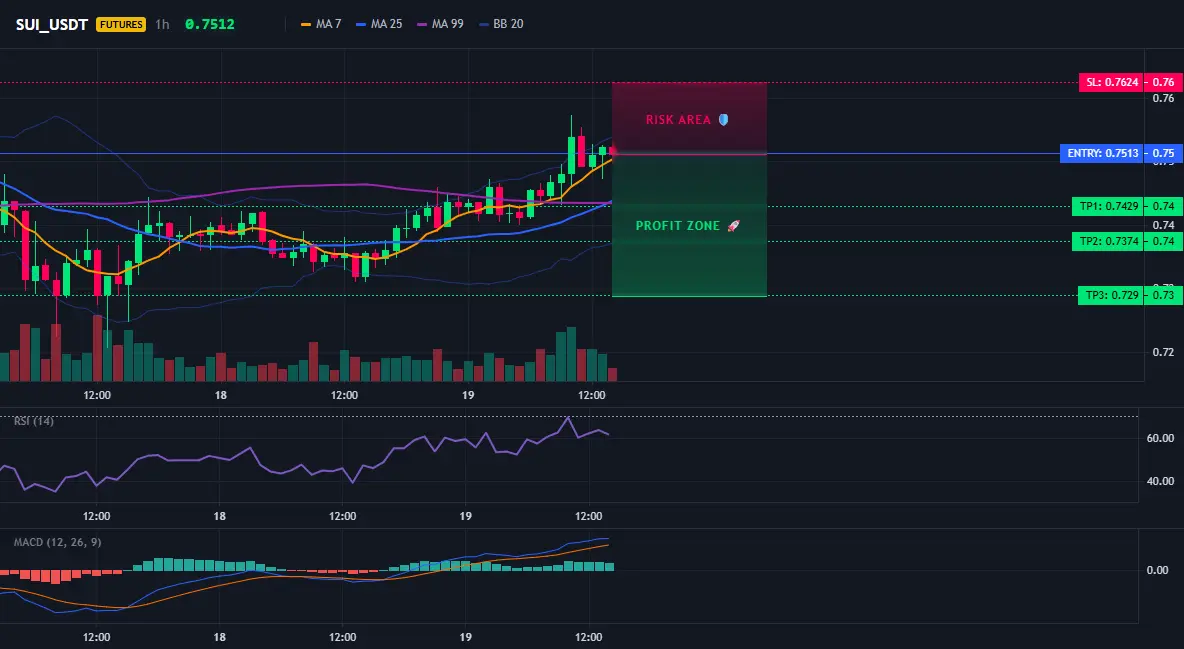Click the RSI (14) indicator label
Viewport: 1184px width, 649px height.
pyautogui.click(x=34, y=421)
